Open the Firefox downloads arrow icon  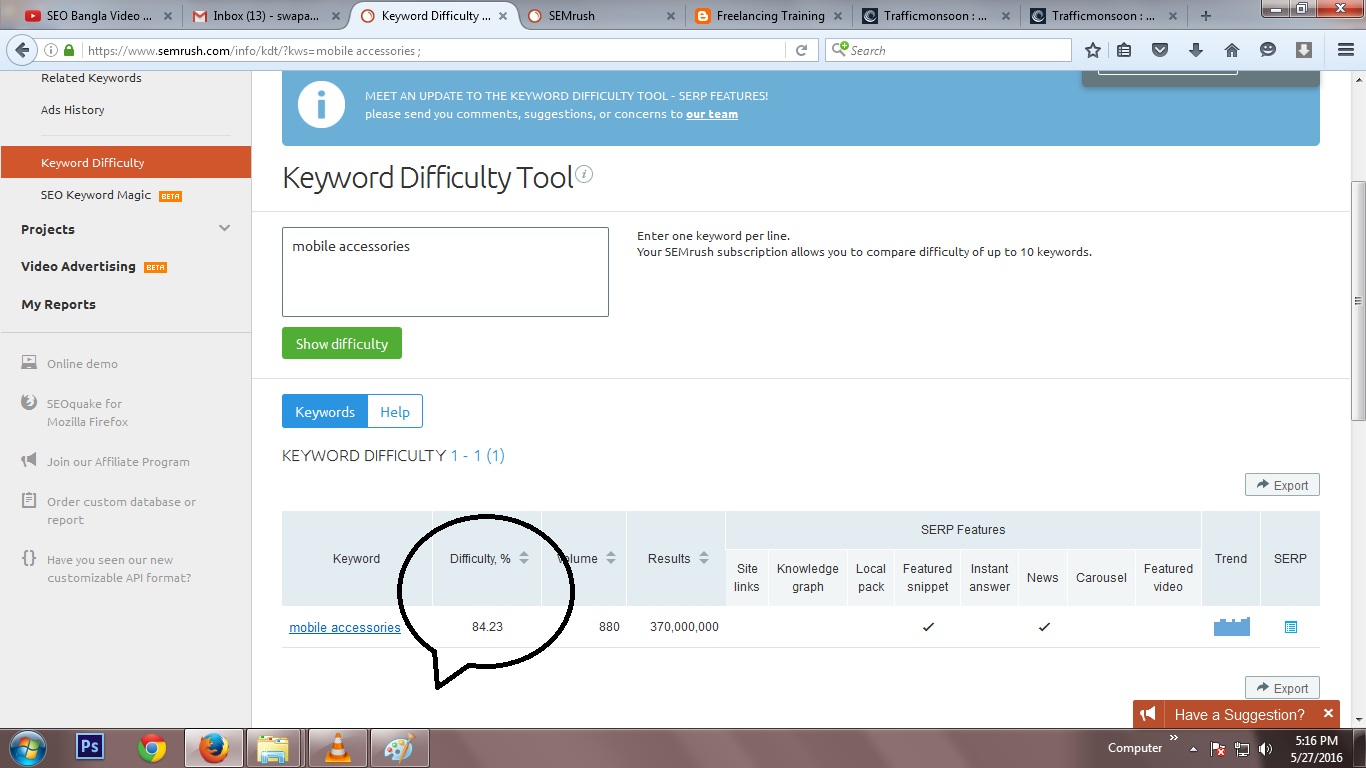point(1195,50)
